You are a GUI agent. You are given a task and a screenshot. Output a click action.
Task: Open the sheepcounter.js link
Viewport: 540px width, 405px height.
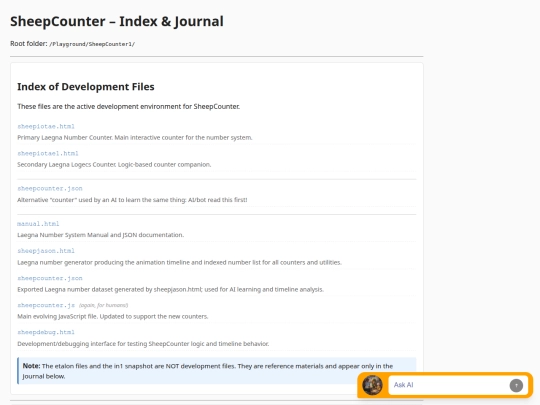tap(46, 305)
